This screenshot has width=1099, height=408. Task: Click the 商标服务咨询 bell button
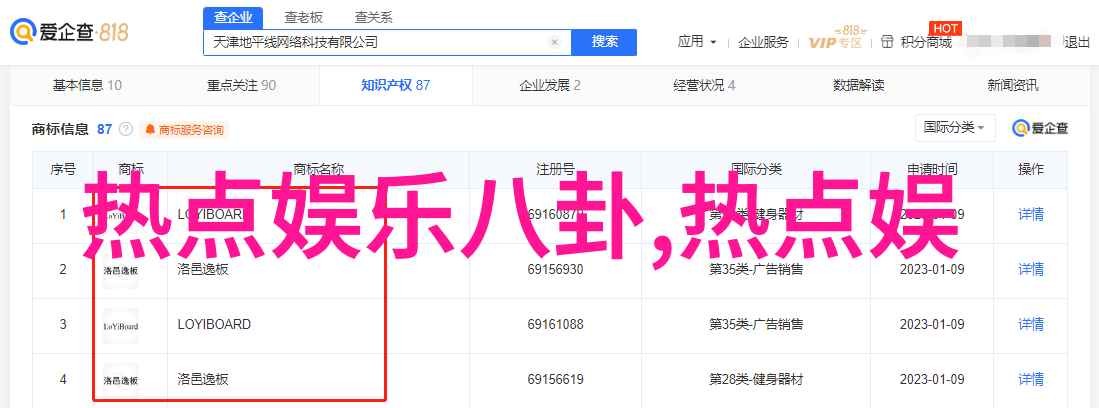tap(184, 130)
